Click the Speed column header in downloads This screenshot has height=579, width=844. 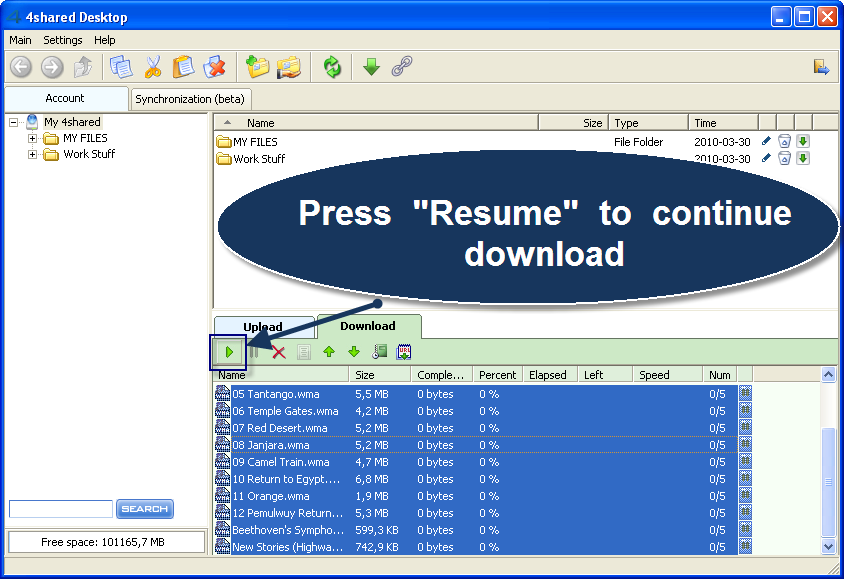click(x=667, y=375)
